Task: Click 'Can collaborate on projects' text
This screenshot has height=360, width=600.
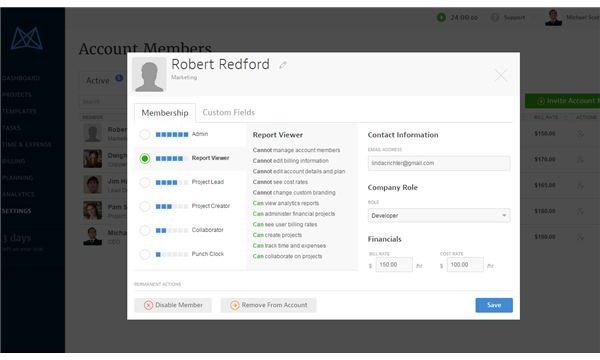Action: click(287, 256)
